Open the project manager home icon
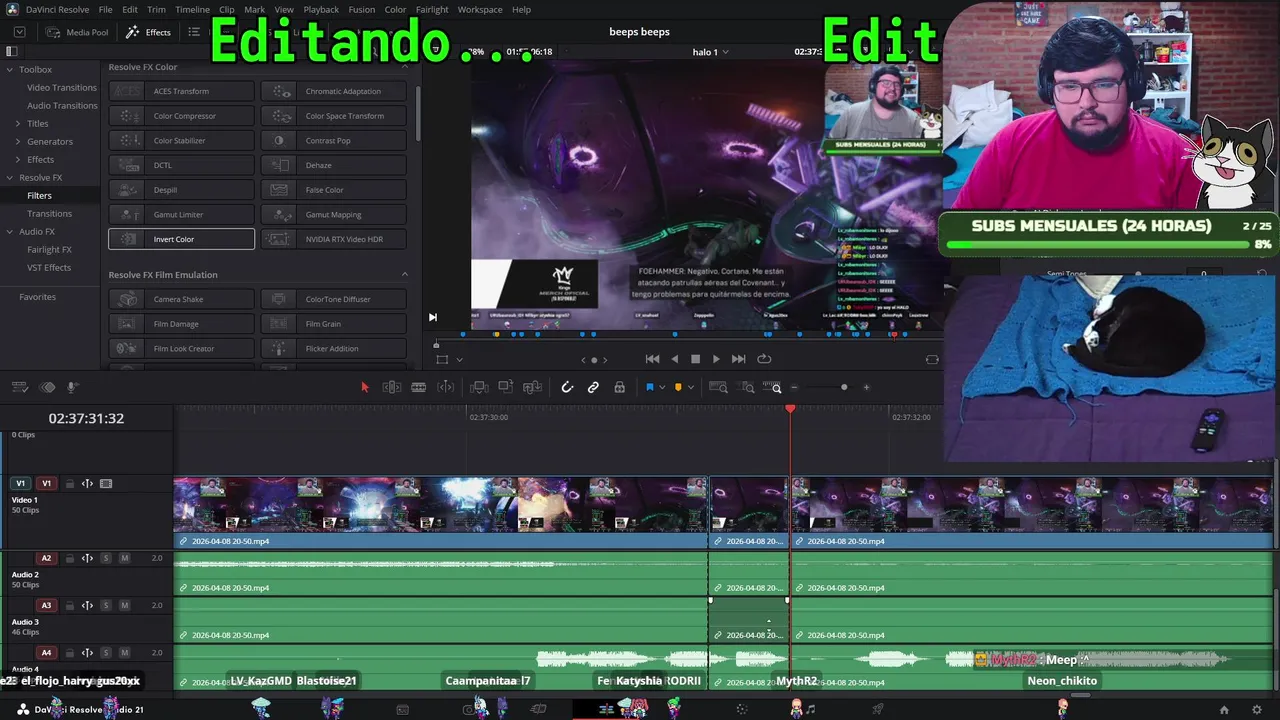This screenshot has height=720, width=1280. click(x=1224, y=710)
